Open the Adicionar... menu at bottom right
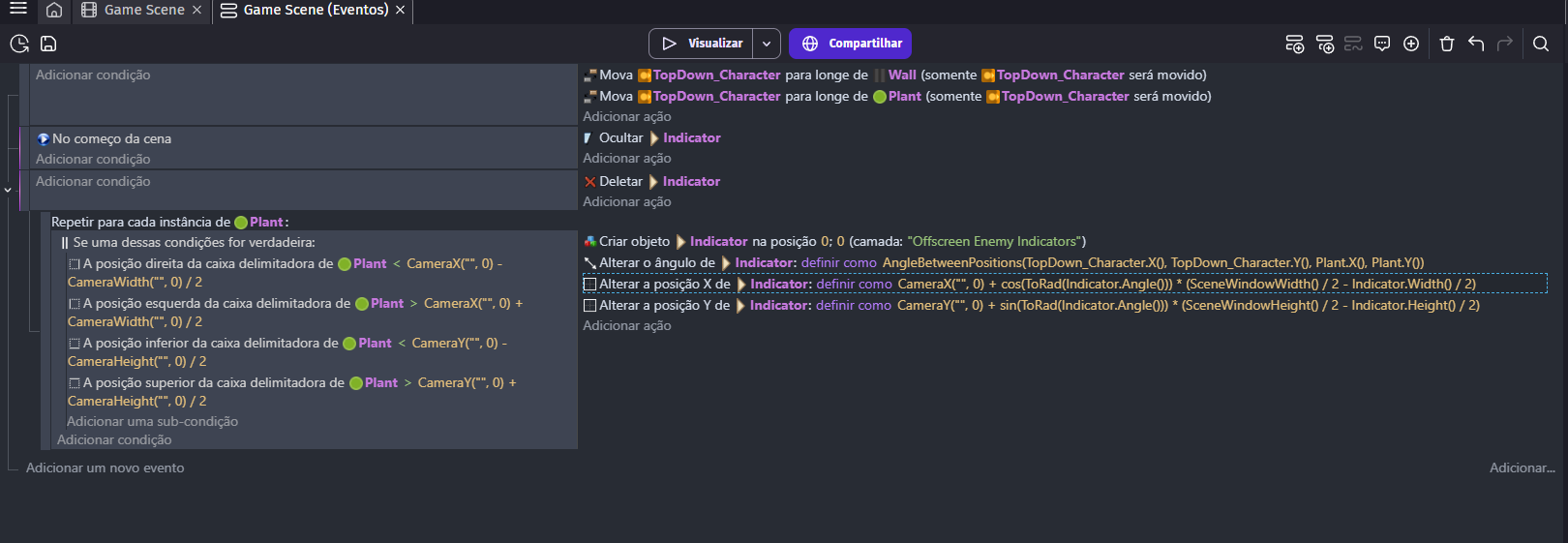The width and height of the screenshot is (1568, 543). pos(1522,468)
